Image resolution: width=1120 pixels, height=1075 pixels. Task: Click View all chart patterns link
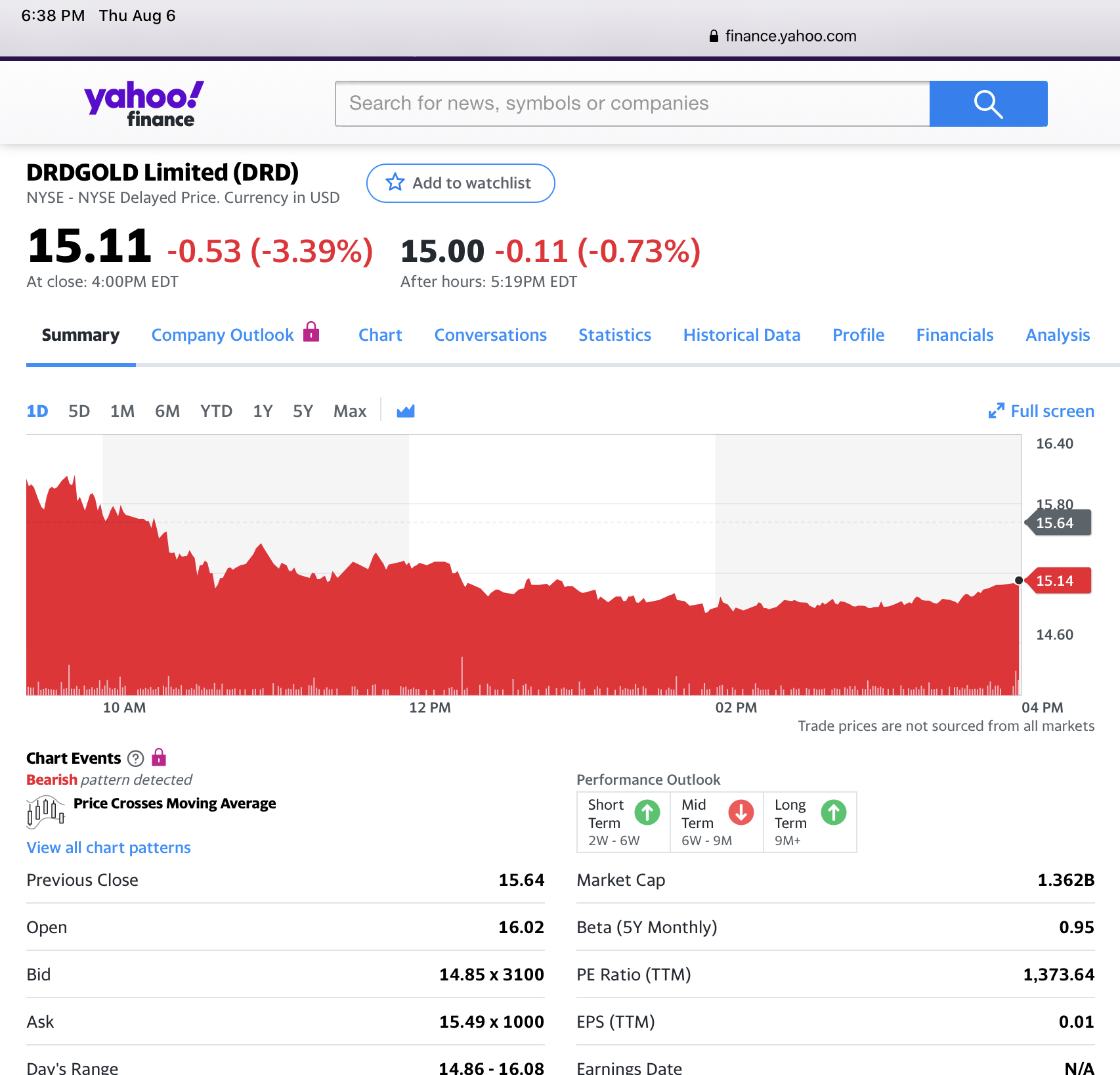pos(108,848)
